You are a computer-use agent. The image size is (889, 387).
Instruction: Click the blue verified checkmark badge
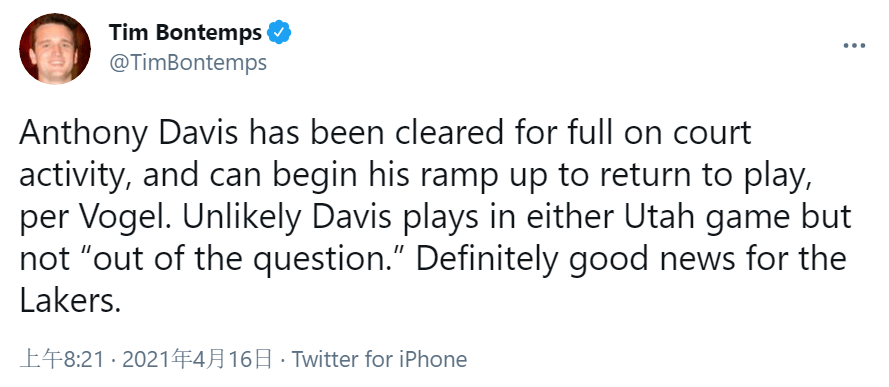[x=279, y=32]
